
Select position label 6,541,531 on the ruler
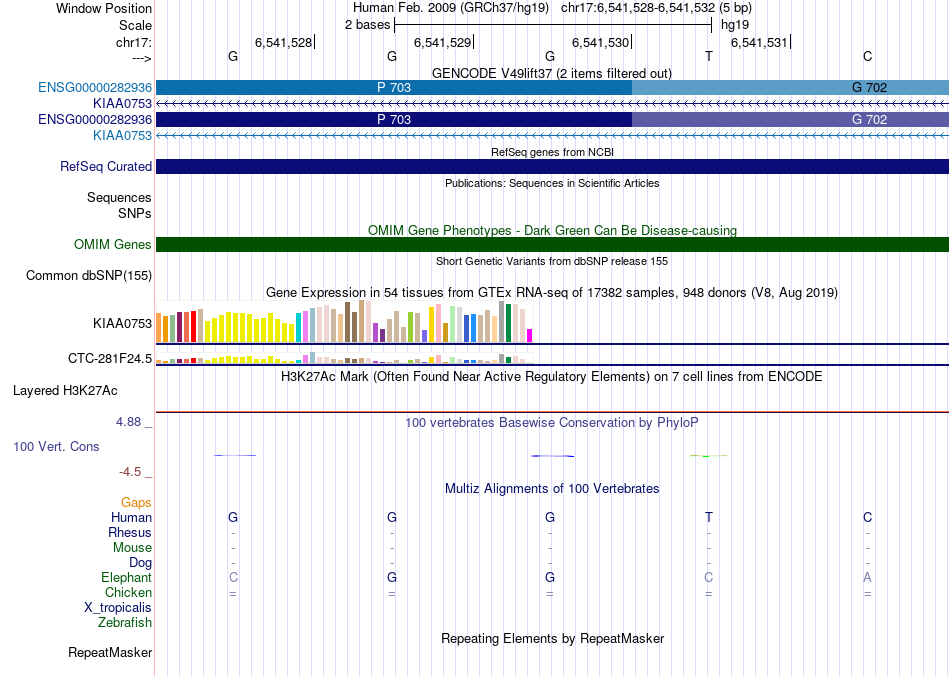tap(759, 42)
